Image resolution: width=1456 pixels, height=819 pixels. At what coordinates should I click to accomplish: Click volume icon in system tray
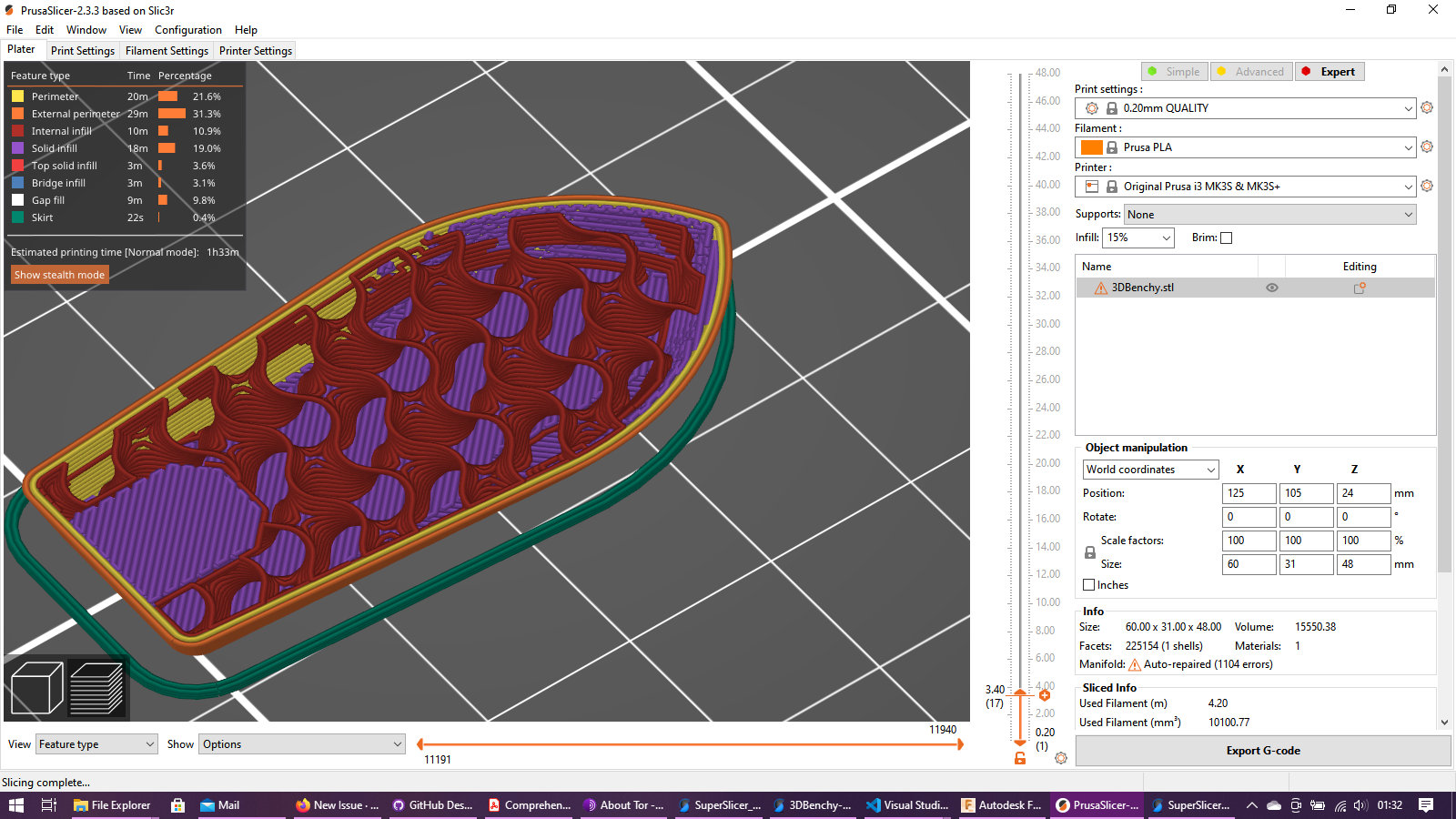pos(1360,805)
